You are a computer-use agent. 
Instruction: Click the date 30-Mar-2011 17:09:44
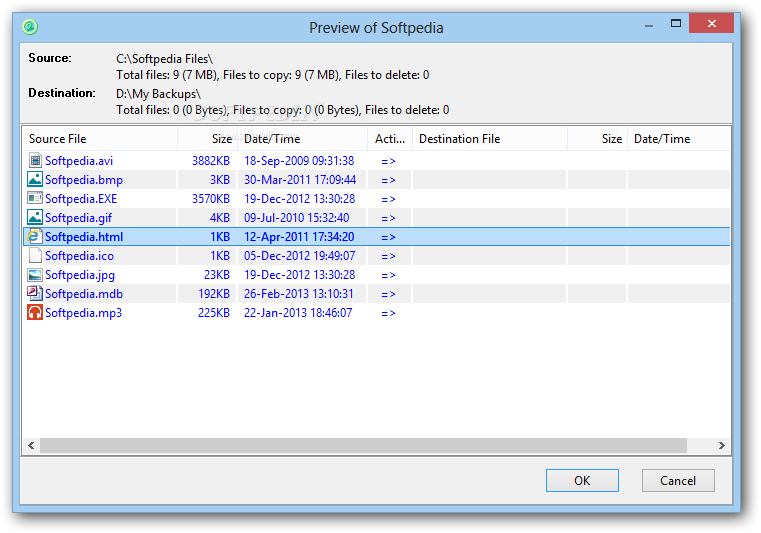click(x=300, y=180)
